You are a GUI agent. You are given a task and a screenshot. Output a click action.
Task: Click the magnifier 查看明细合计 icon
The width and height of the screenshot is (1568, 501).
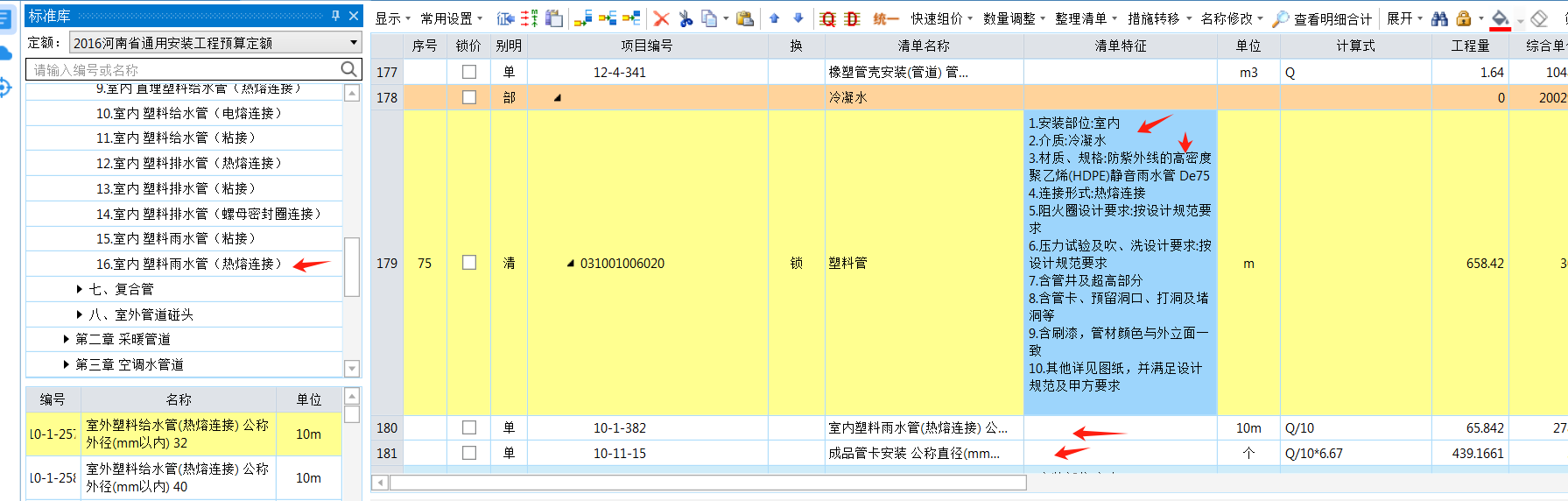point(1280,18)
